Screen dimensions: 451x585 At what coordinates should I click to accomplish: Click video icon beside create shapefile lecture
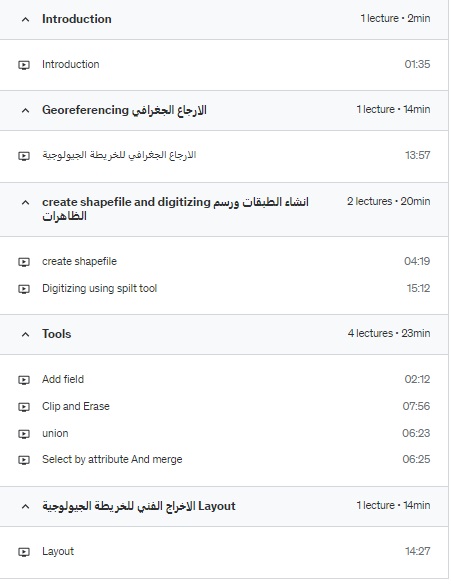coord(24,262)
